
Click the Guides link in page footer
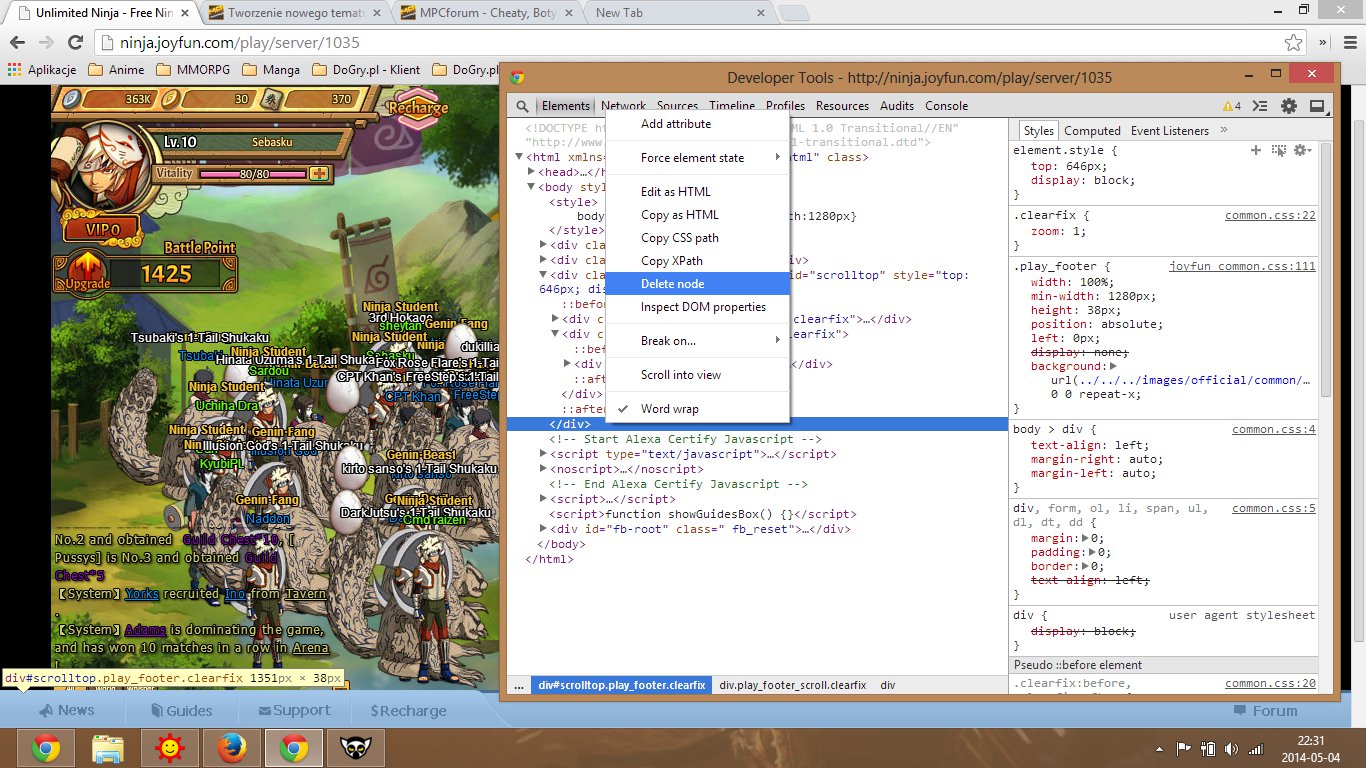click(181, 711)
